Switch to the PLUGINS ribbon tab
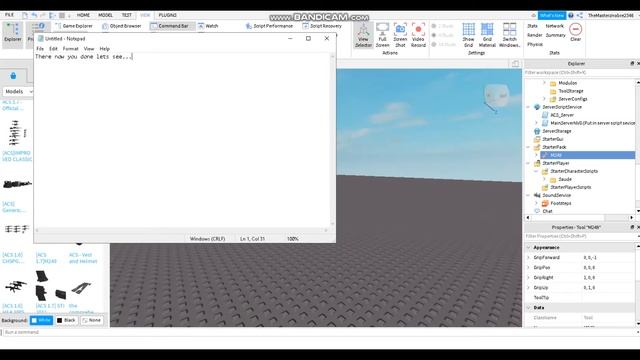This screenshot has height=360, width=640. [167, 15]
